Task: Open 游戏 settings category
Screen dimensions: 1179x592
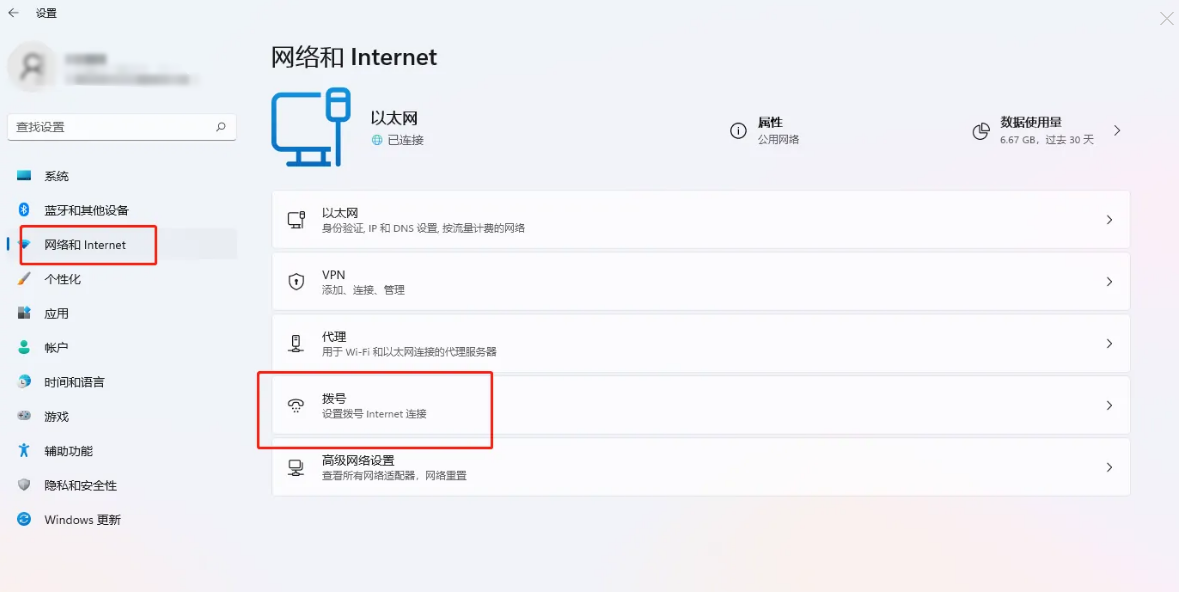Action: (x=122, y=416)
